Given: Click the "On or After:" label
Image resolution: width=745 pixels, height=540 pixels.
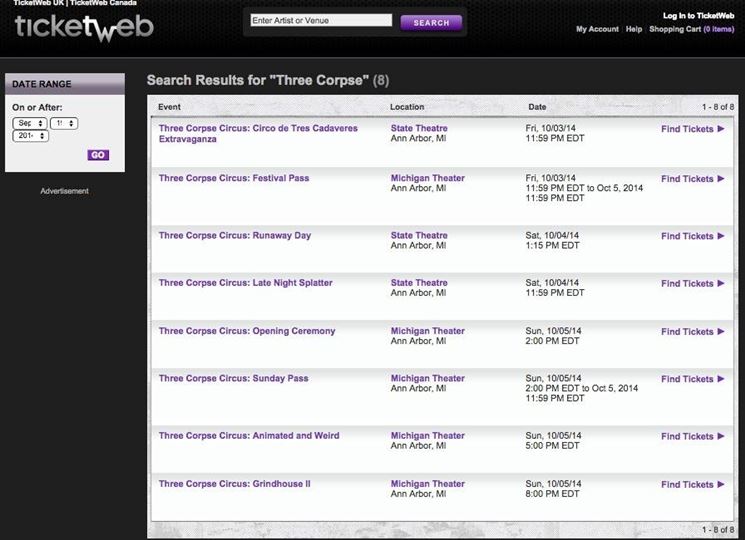Looking at the screenshot, I should click(37, 107).
